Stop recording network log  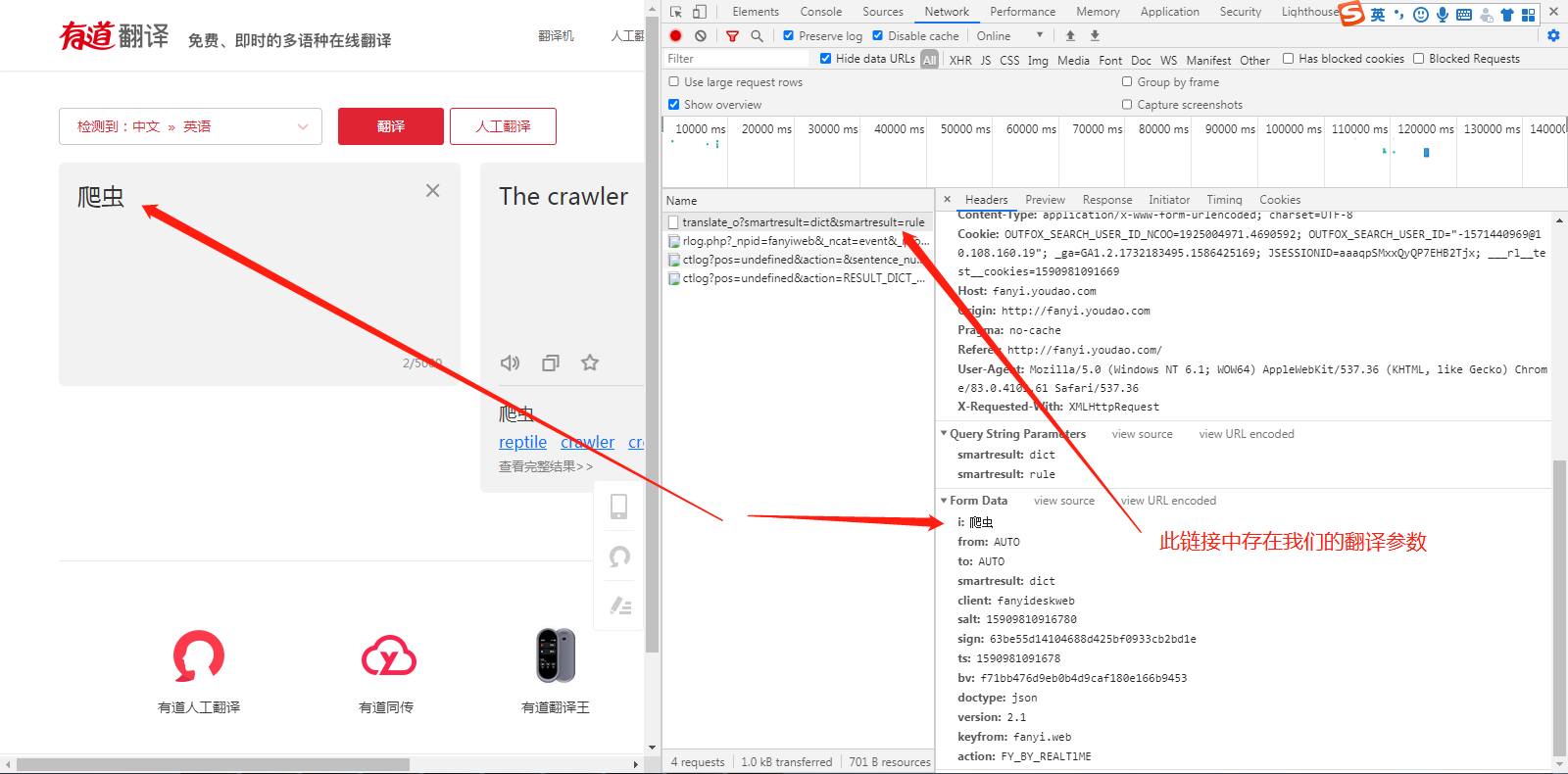coord(676,35)
